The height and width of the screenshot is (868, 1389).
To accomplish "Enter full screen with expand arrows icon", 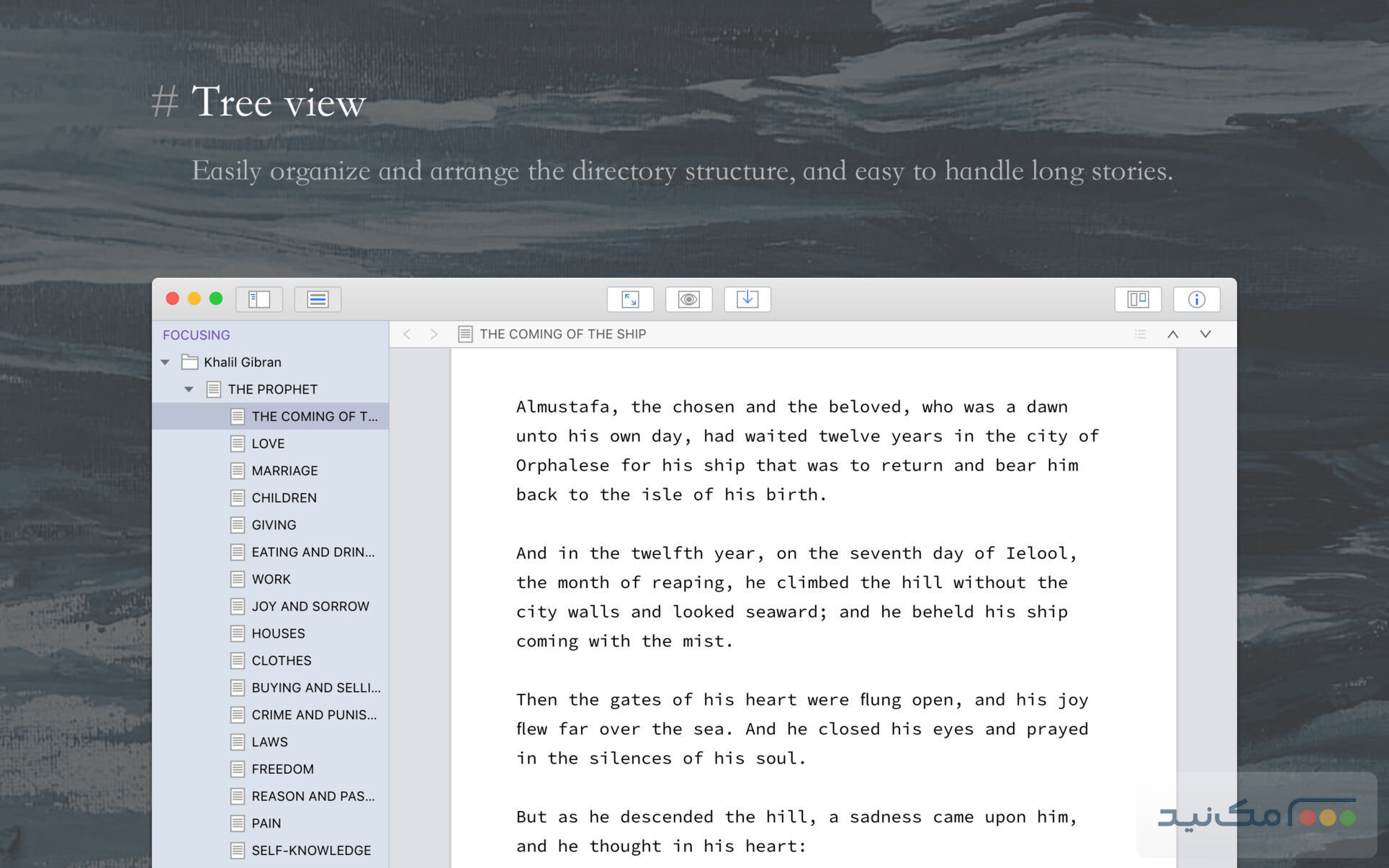I will tap(630, 299).
